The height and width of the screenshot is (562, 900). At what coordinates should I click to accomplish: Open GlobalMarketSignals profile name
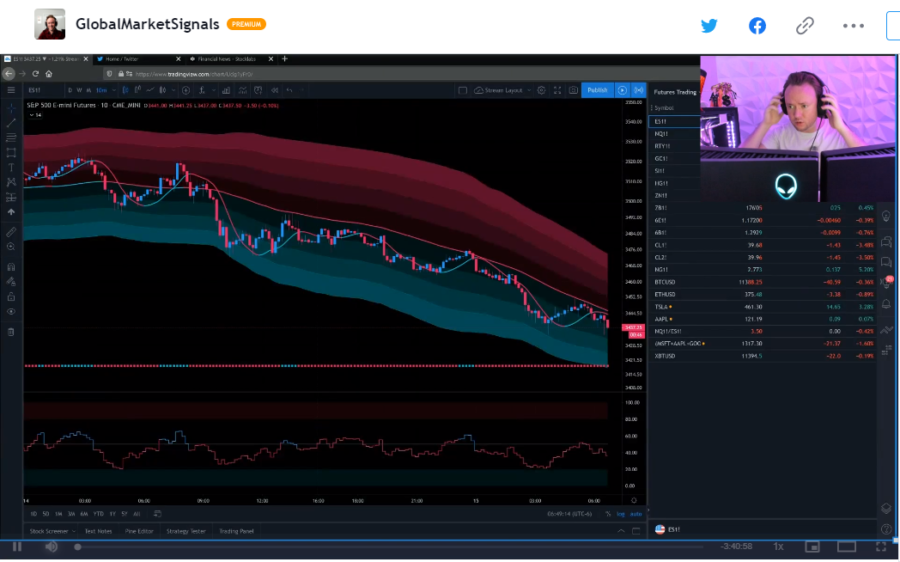coord(148,24)
